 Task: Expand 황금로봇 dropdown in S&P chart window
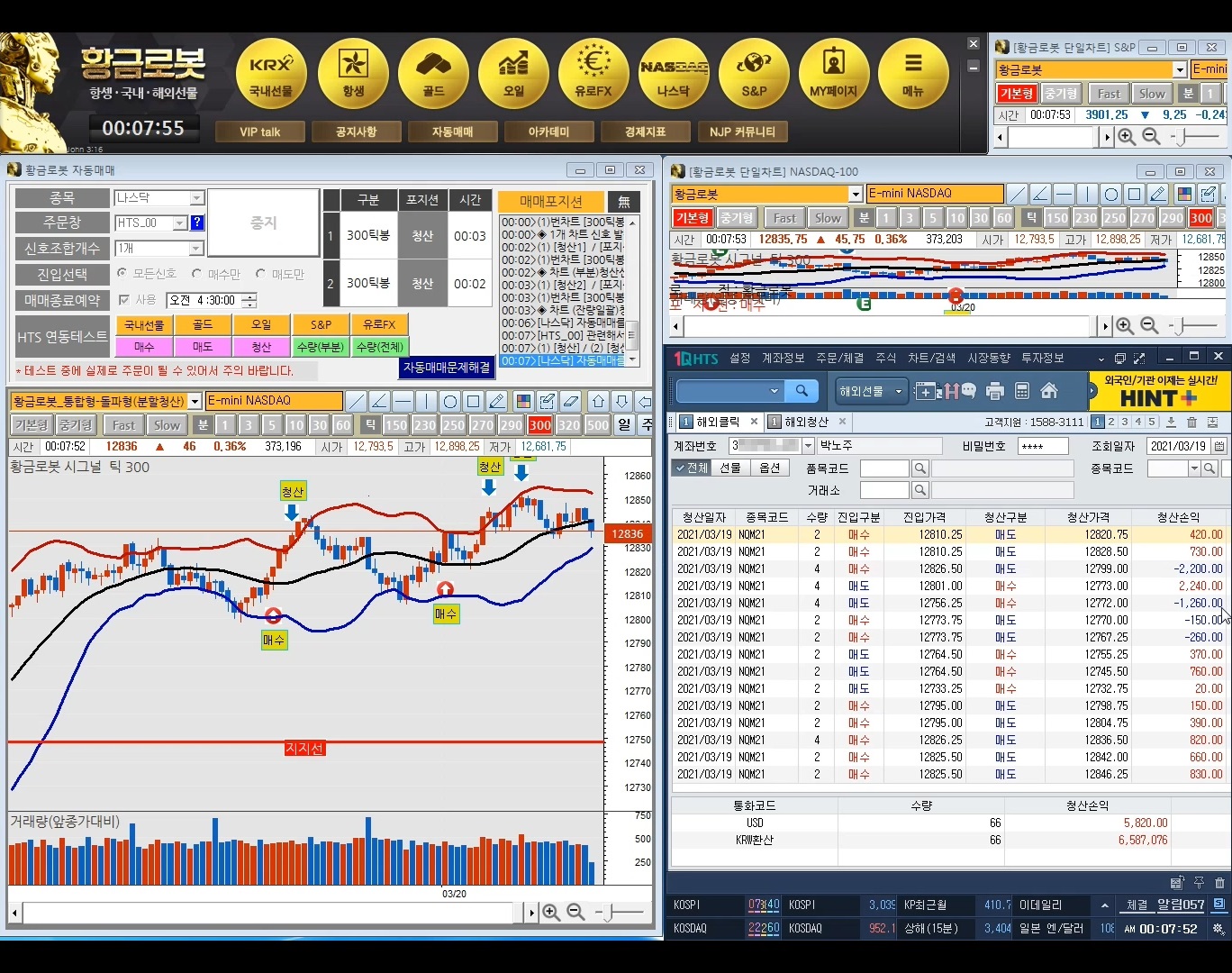[1180, 69]
